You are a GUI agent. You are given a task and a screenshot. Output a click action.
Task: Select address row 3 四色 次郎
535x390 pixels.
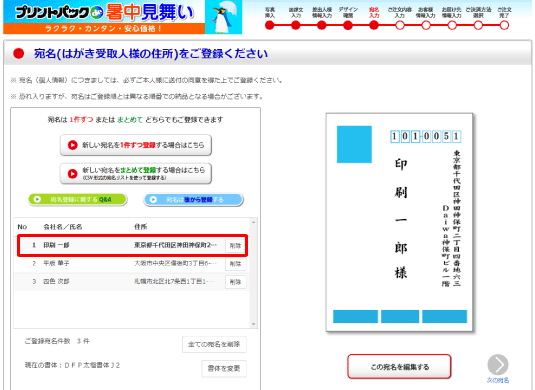[132, 281]
